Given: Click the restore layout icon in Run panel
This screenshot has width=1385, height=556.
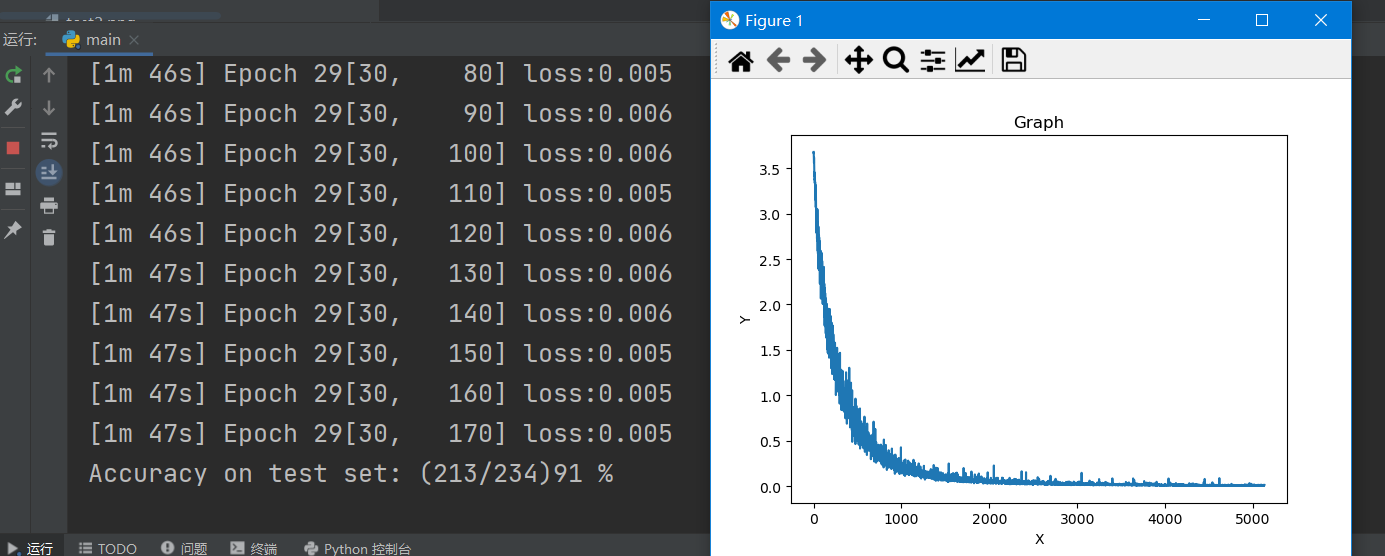Looking at the screenshot, I should 14,189.
